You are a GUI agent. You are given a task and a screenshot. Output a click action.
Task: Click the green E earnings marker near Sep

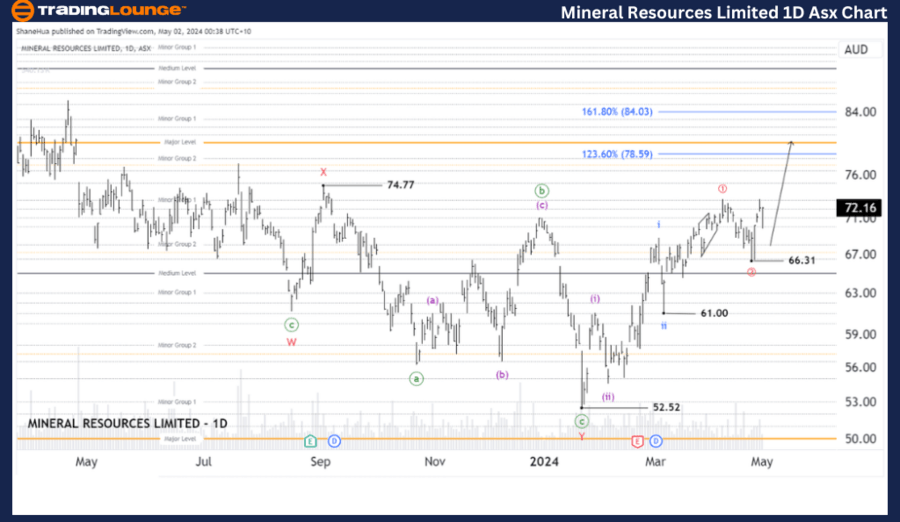coord(311,441)
